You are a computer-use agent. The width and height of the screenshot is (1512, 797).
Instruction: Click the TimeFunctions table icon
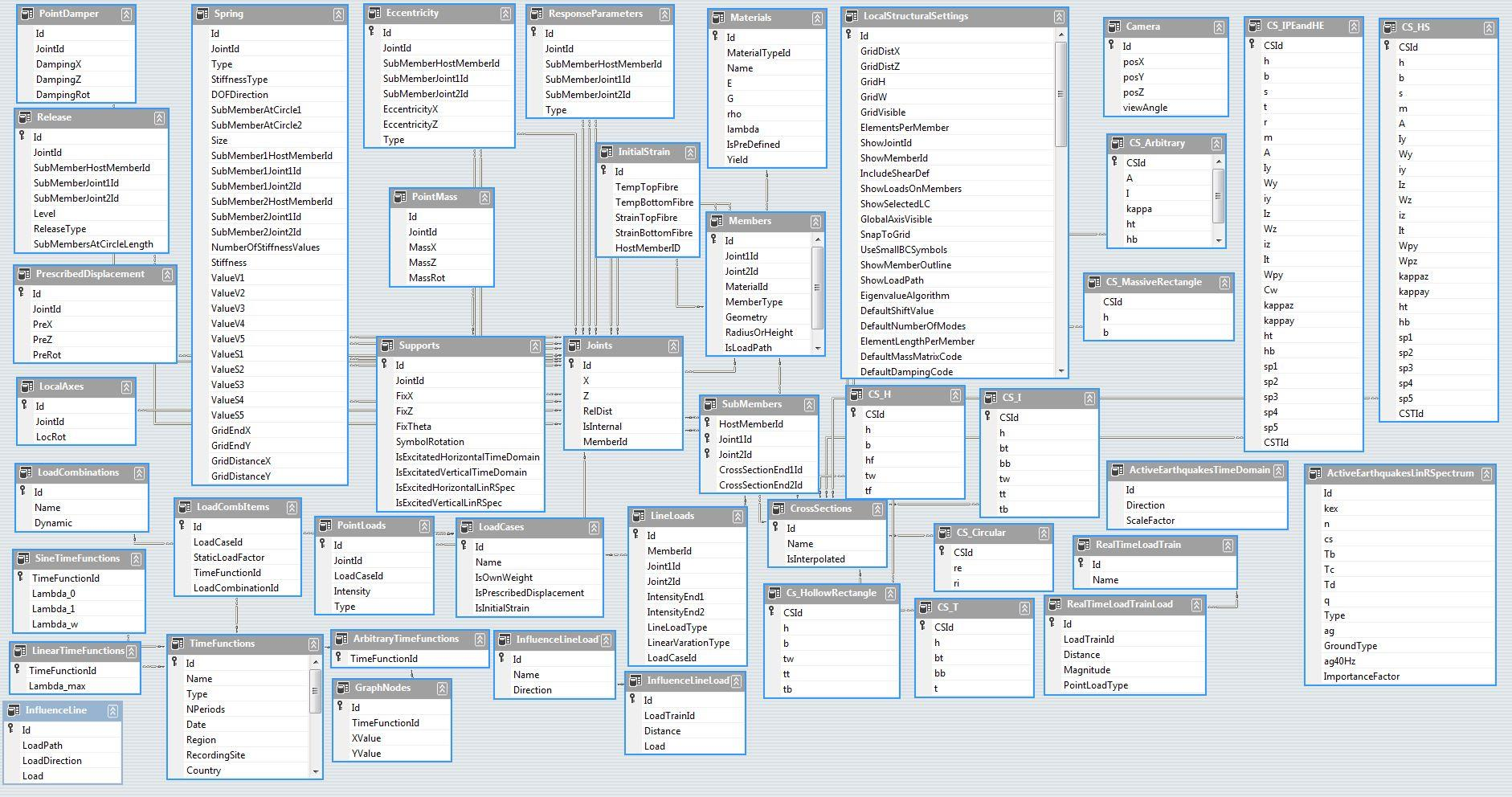[178, 644]
